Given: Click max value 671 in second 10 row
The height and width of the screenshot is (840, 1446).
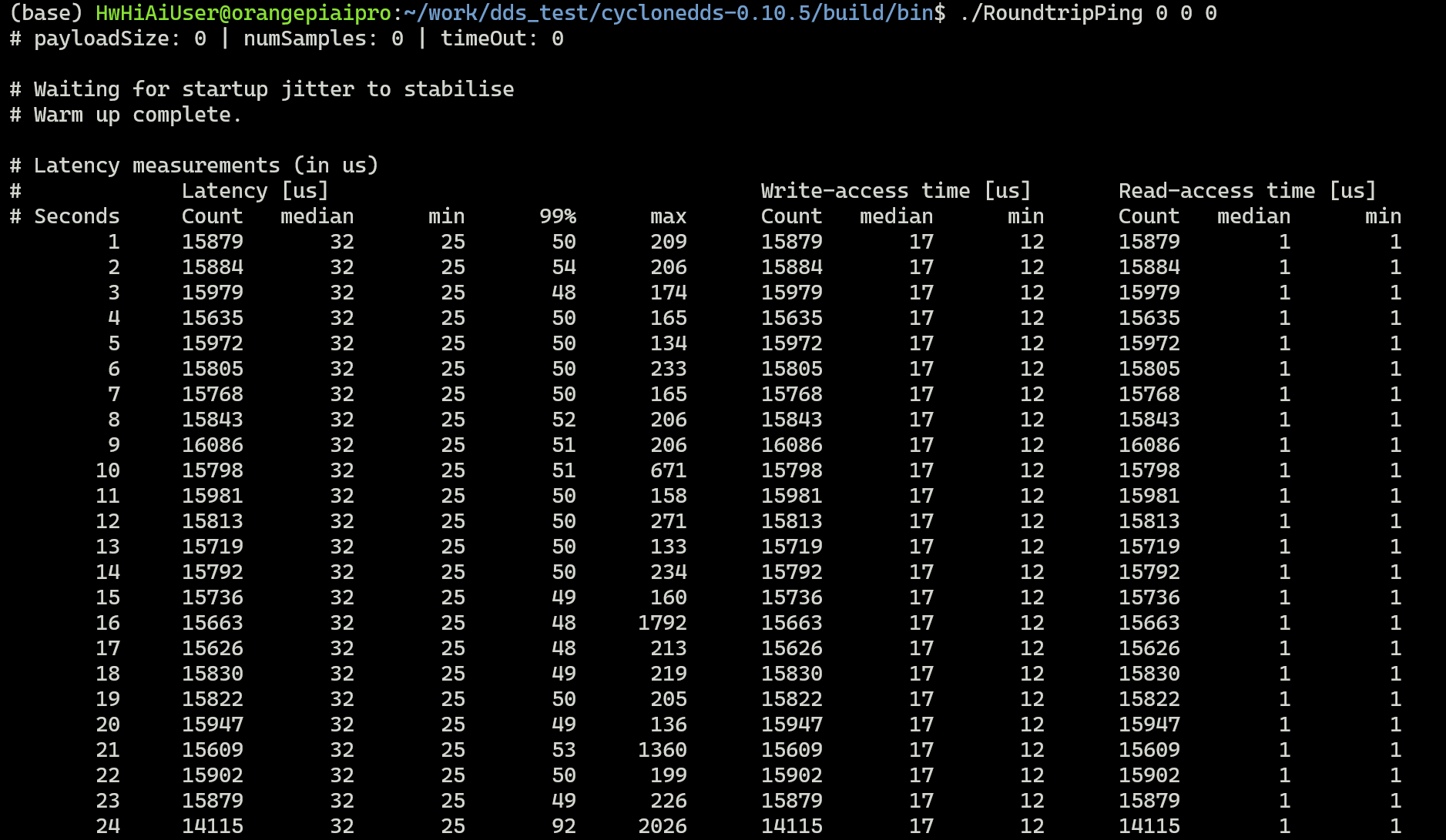Looking at the screenshot, I should [669, 470].
